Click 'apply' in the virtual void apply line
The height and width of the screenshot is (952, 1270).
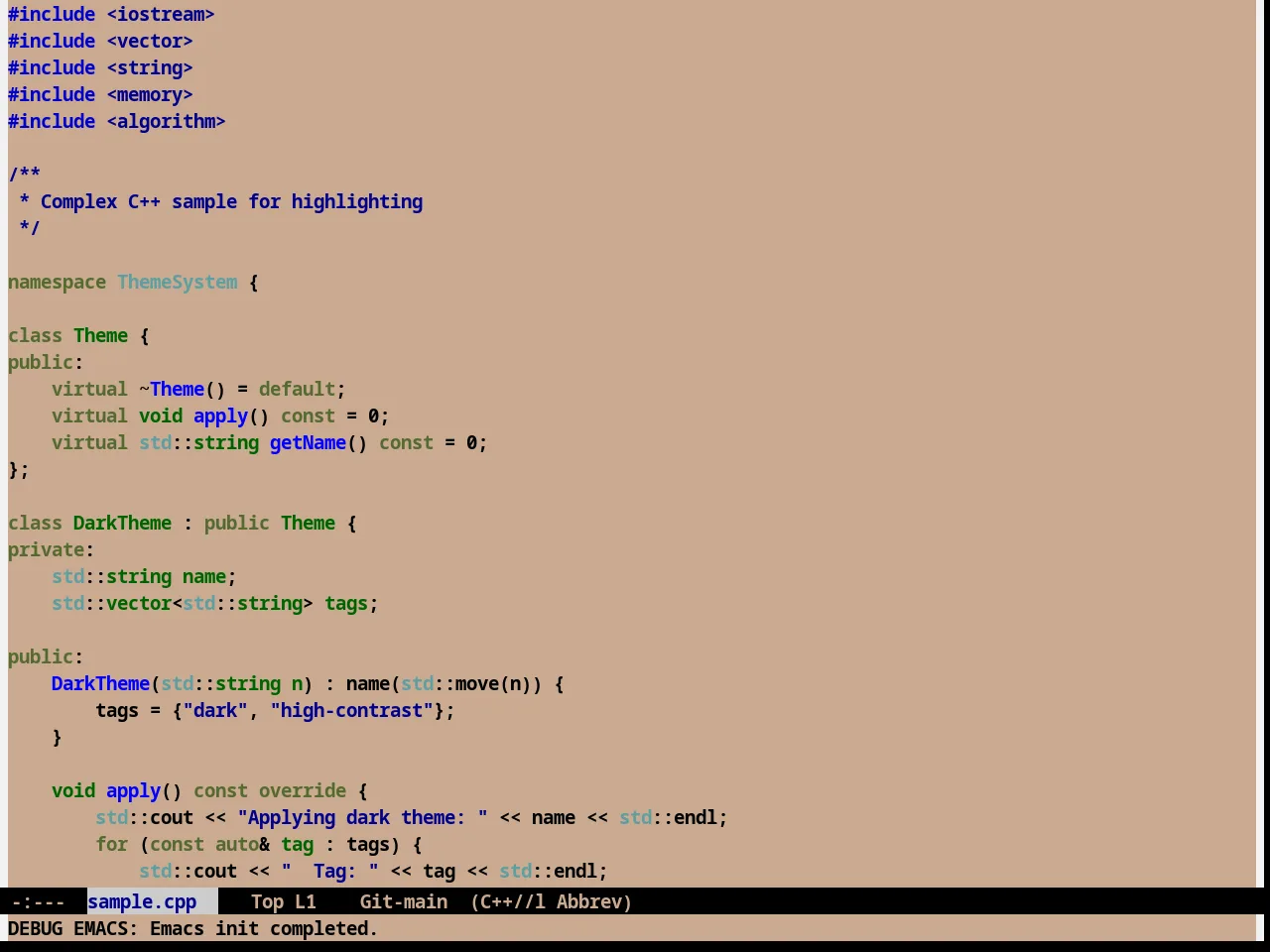pyautogui.click(x=220, y=416)
